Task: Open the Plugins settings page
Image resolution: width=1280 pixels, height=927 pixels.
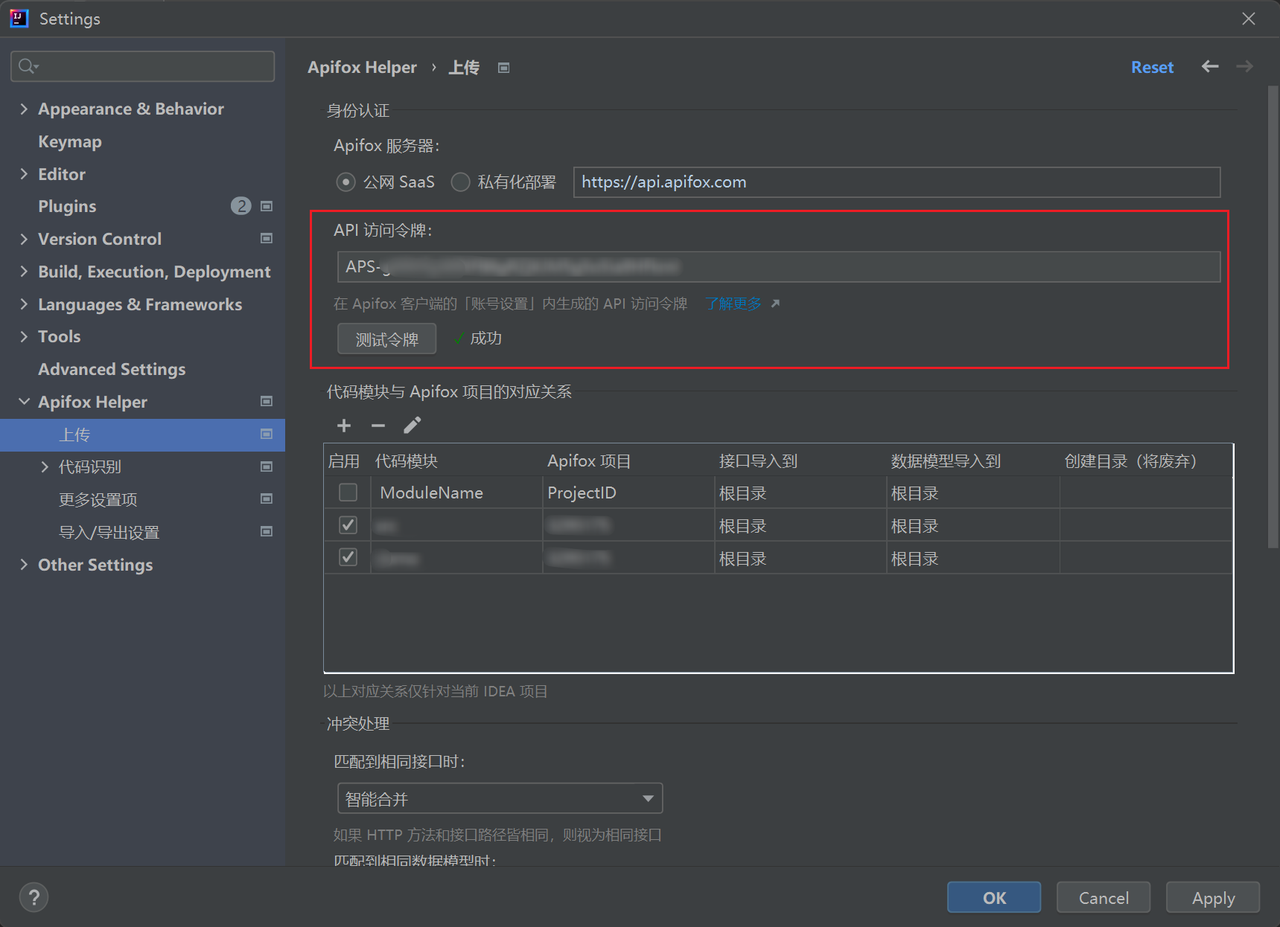Action: pos(67,206)
